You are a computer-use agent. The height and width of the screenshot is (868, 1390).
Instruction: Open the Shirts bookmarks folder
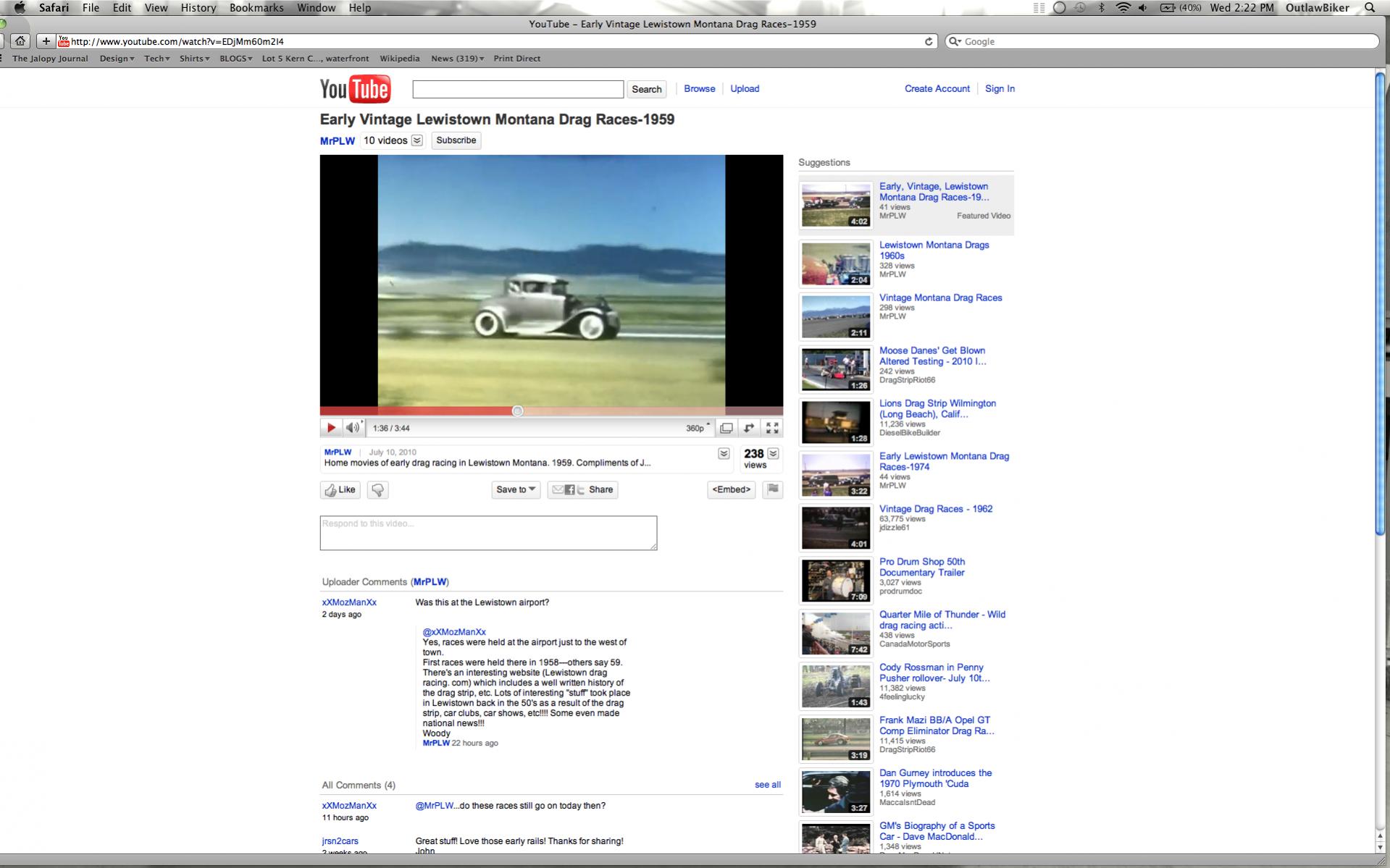tap(194, 59)
